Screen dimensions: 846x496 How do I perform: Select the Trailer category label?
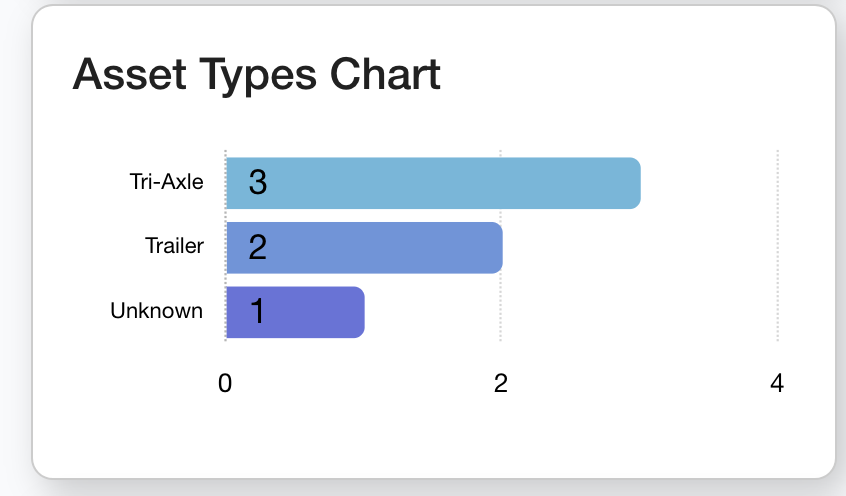pos(174,246)
